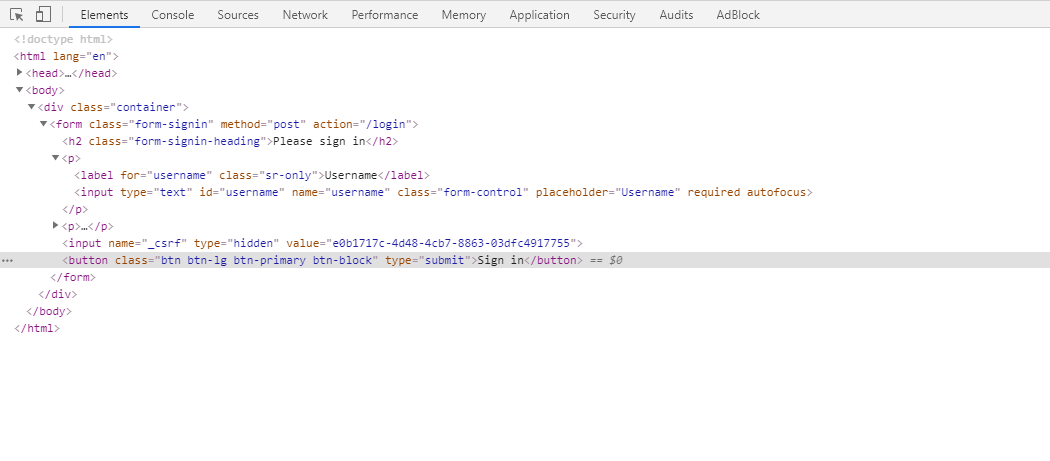Open the Memory tab

pos(463,15)
